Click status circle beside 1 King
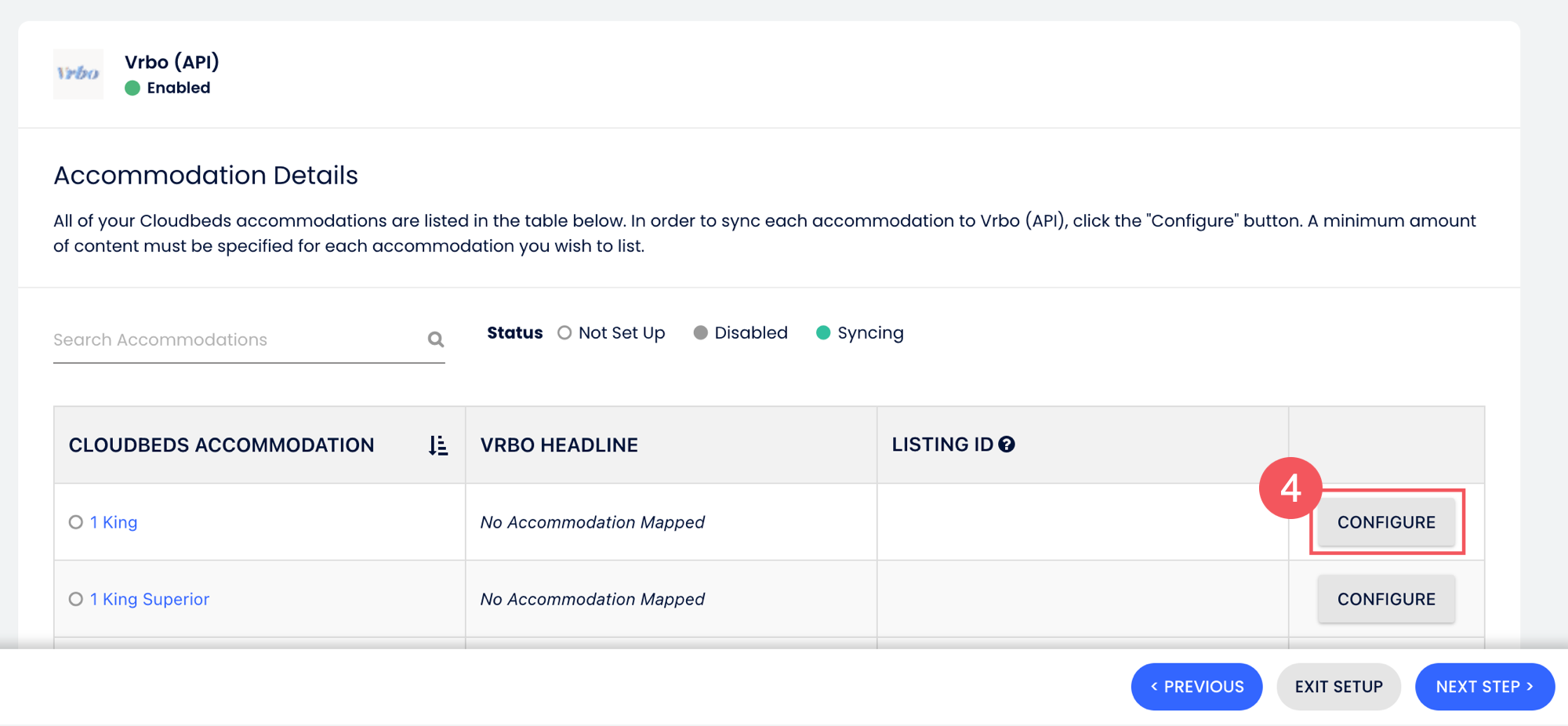Viewport: 1568px width, 726px height. point(76,522)
